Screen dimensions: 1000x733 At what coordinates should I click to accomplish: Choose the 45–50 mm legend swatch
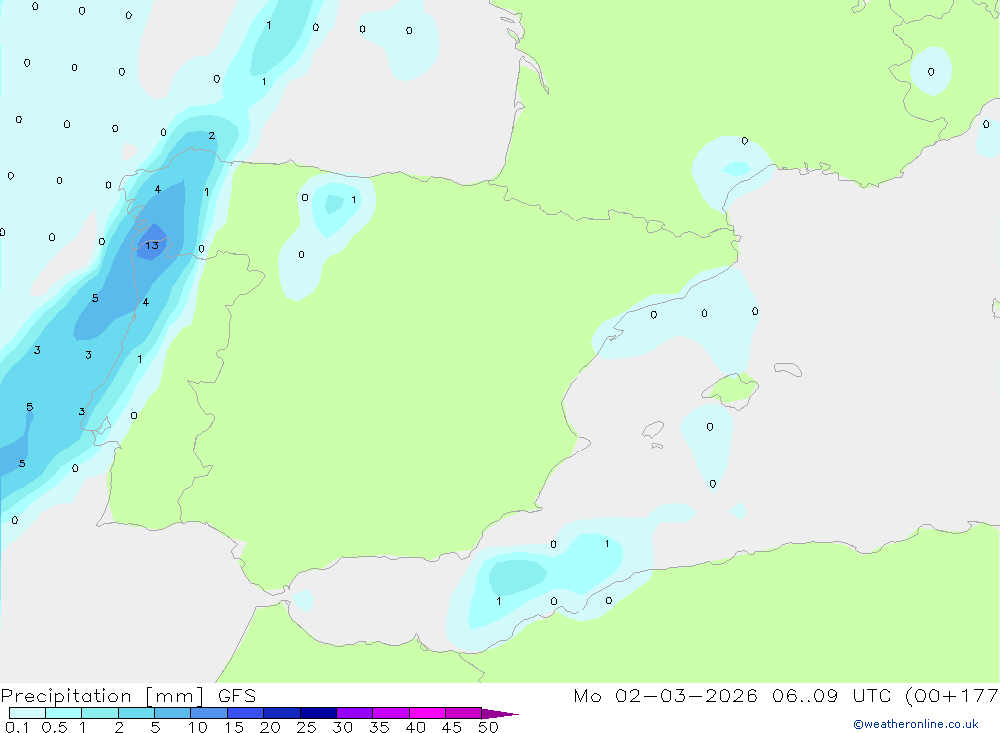464,713
